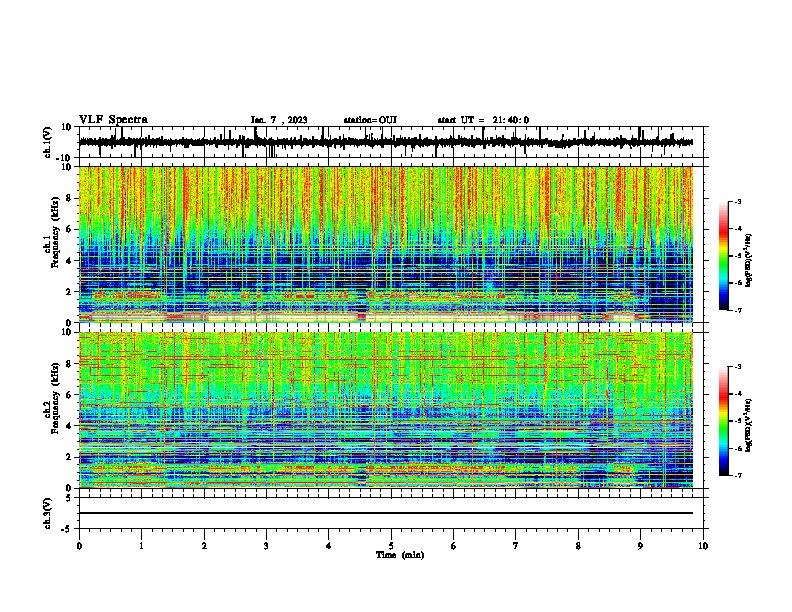Click the '4' tick on the Time axis
This screenshot has width=792, height=612.
click(329, 546)
